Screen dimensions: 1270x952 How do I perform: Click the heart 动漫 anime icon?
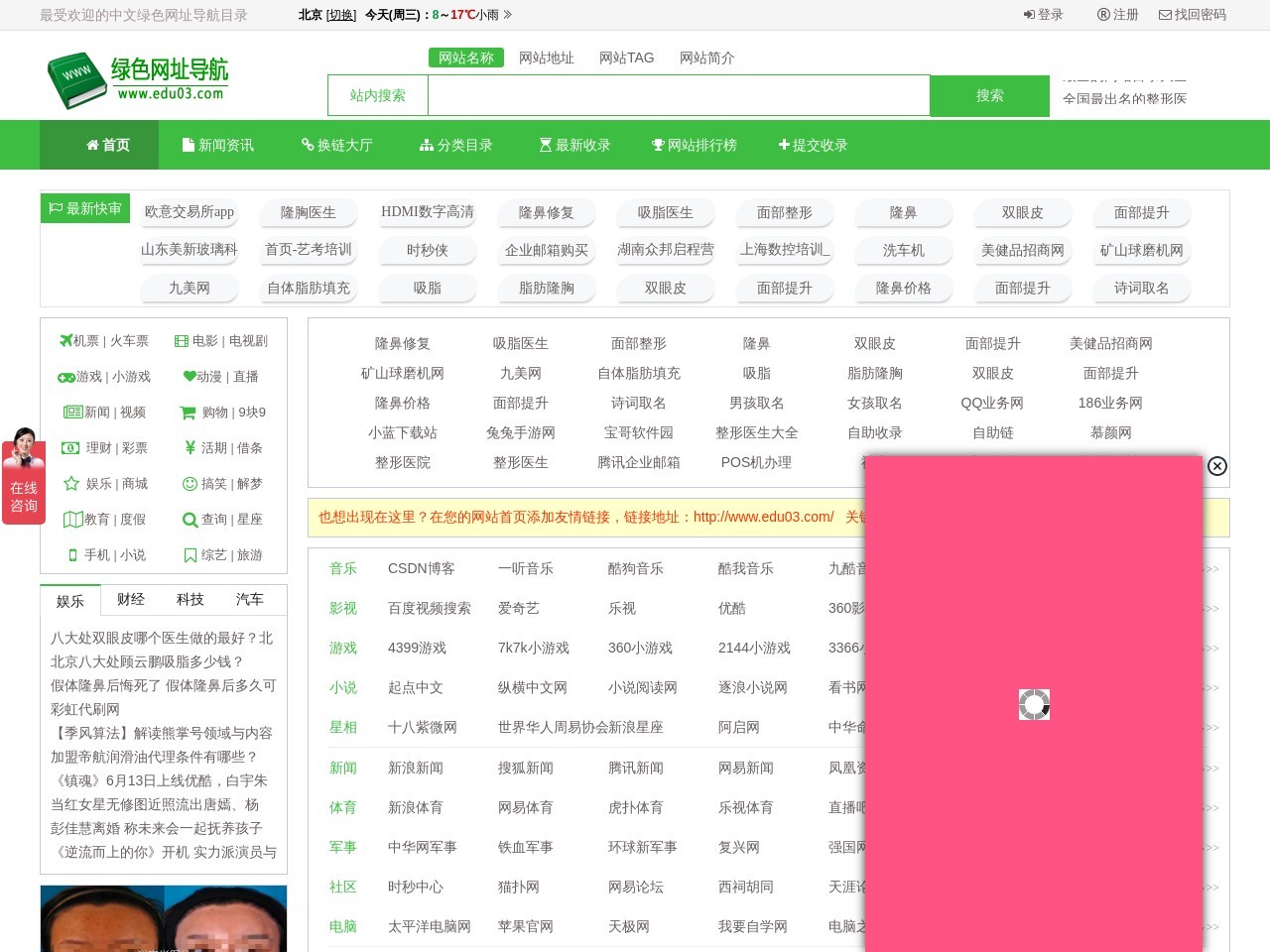coord(188,376)
